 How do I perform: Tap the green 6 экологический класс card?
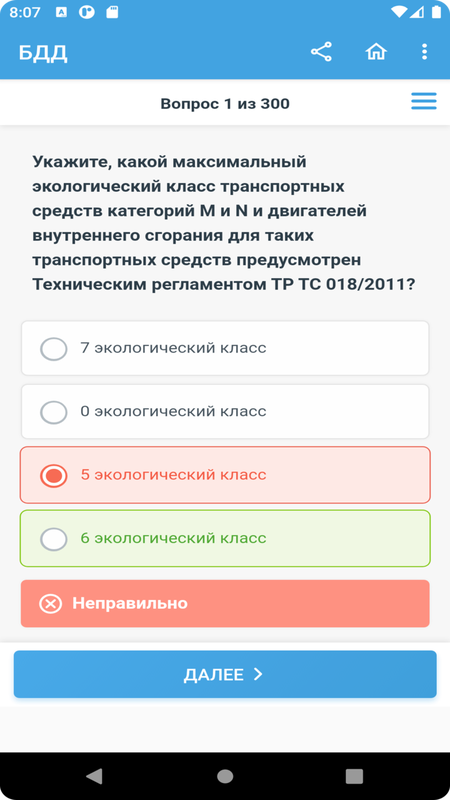tap(225, 538)
